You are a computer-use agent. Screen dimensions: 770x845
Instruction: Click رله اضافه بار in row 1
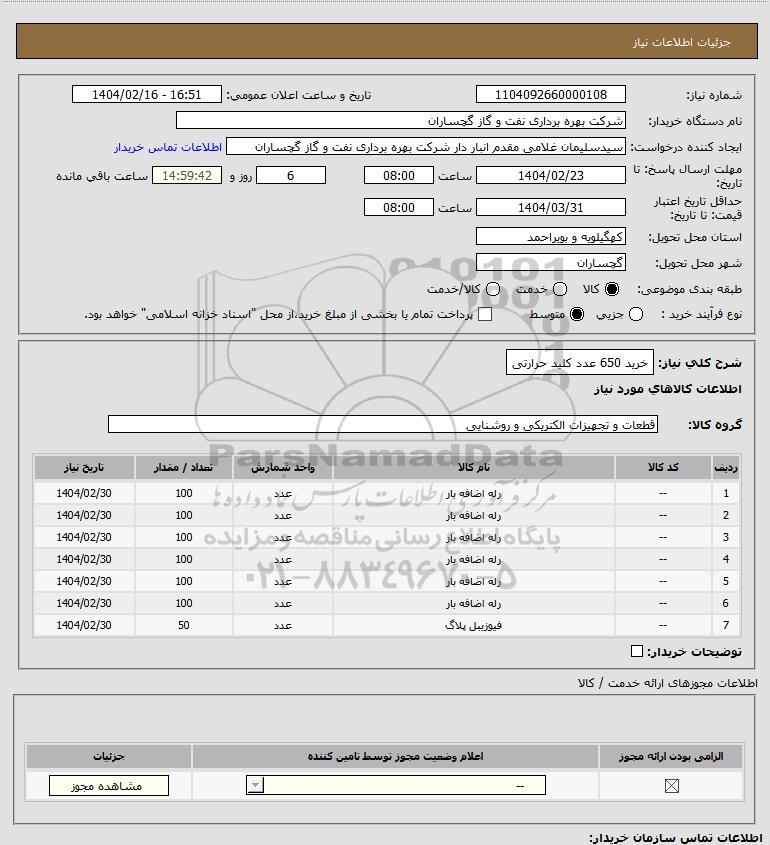(474, 493)
